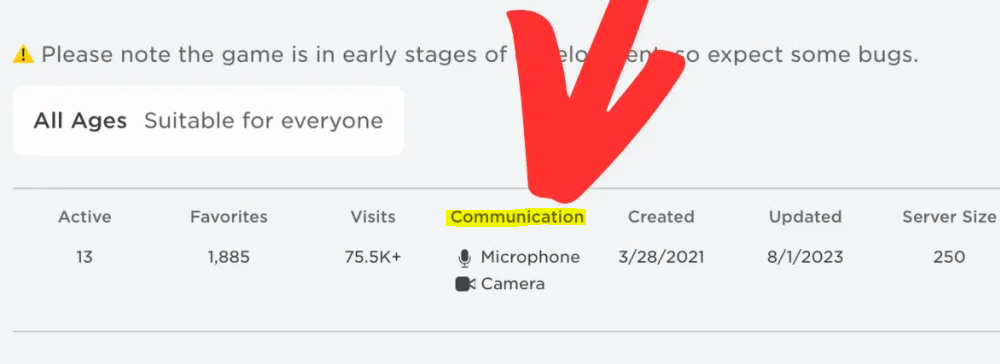This screenshot has height=364, width=1000.
Task: Click the active player count 13
Action: click(84, 257)
